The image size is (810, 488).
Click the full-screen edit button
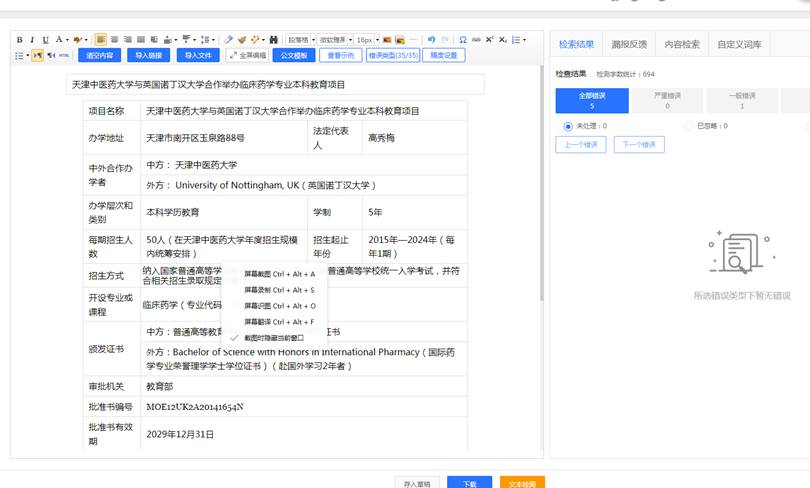247,55
